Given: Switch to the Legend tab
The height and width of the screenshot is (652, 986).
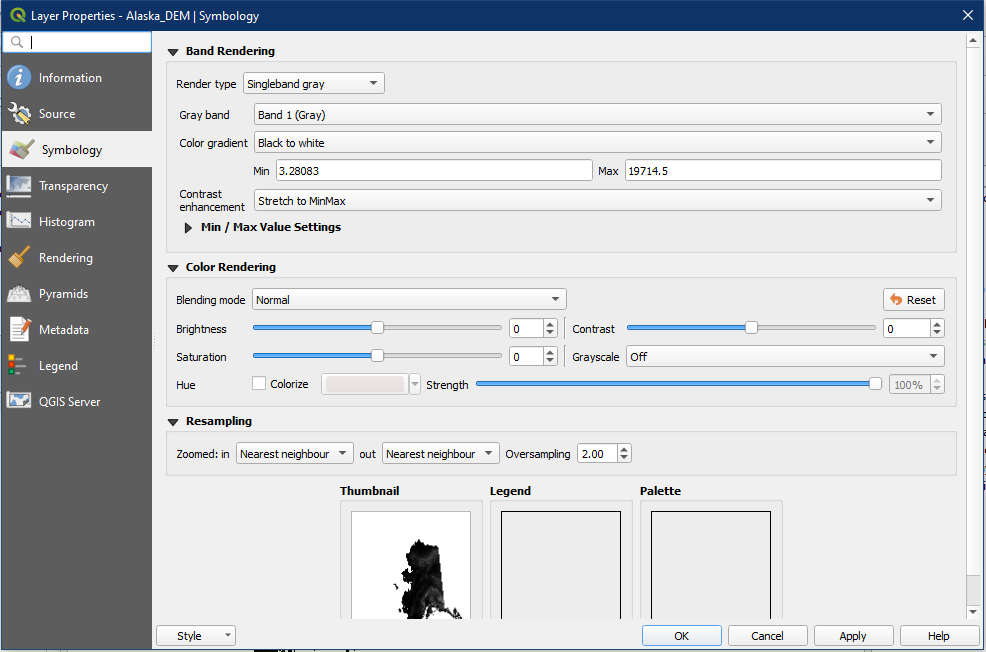Looking at the screenshot, I should (58, 366).
